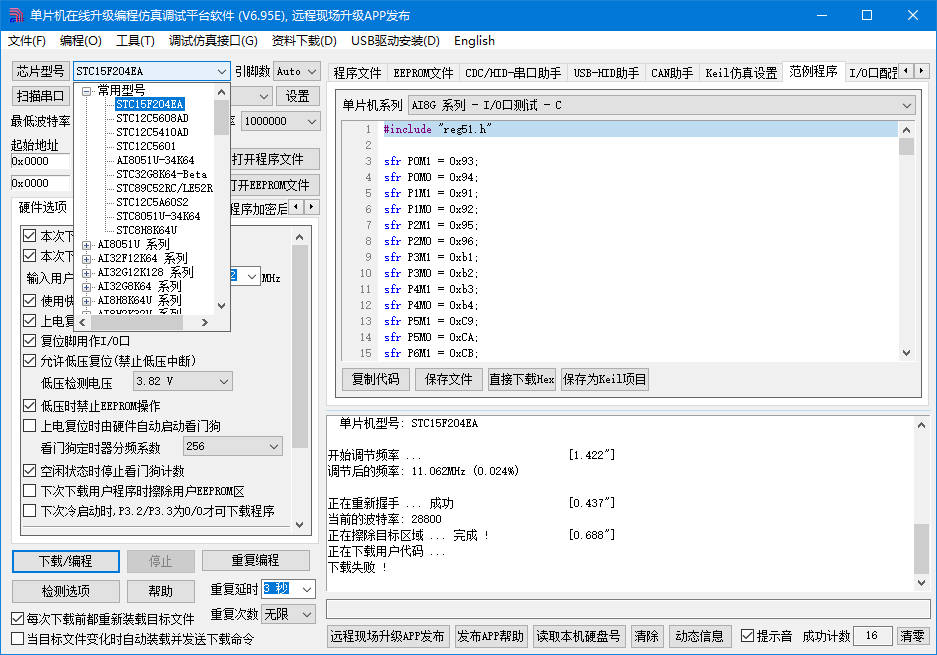Open the USB驱动安装(D) menu

point(395,41)
